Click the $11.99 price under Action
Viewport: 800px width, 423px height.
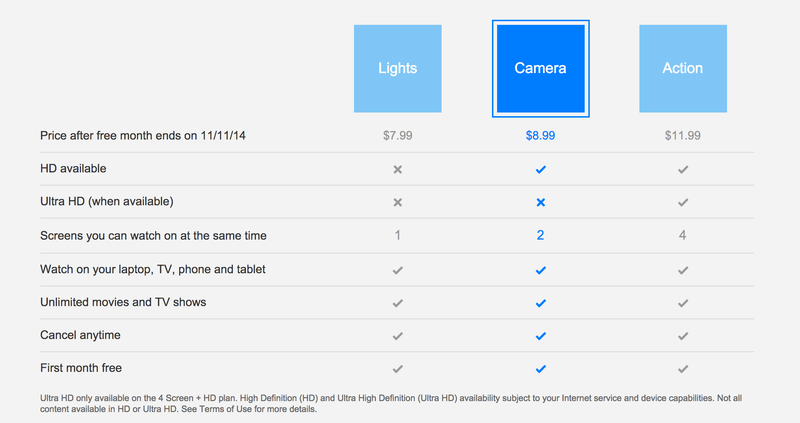683,136
